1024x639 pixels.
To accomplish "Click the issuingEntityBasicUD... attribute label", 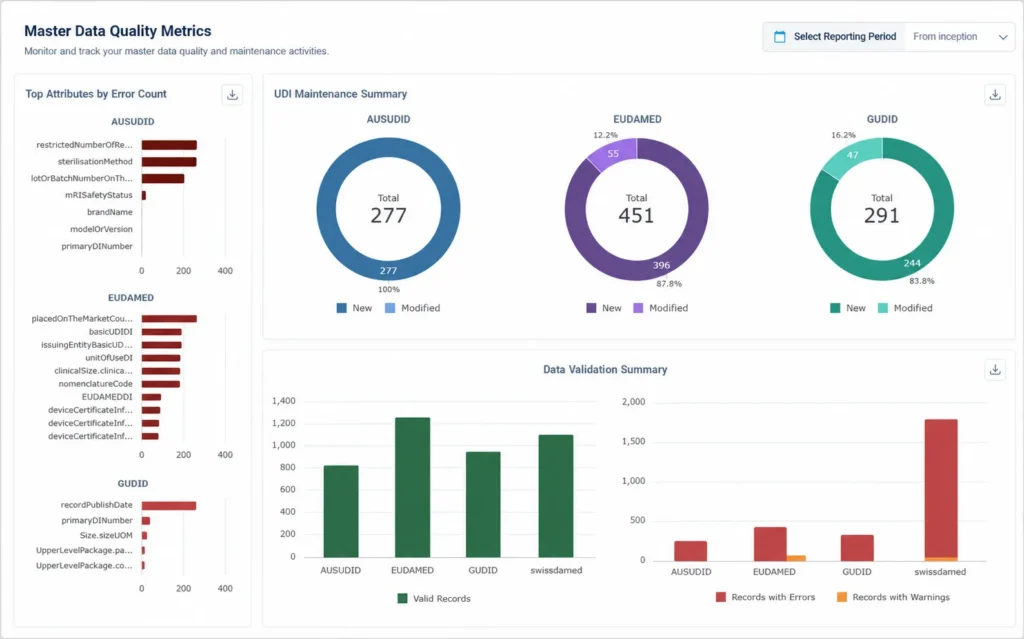I will coord(87,344).
